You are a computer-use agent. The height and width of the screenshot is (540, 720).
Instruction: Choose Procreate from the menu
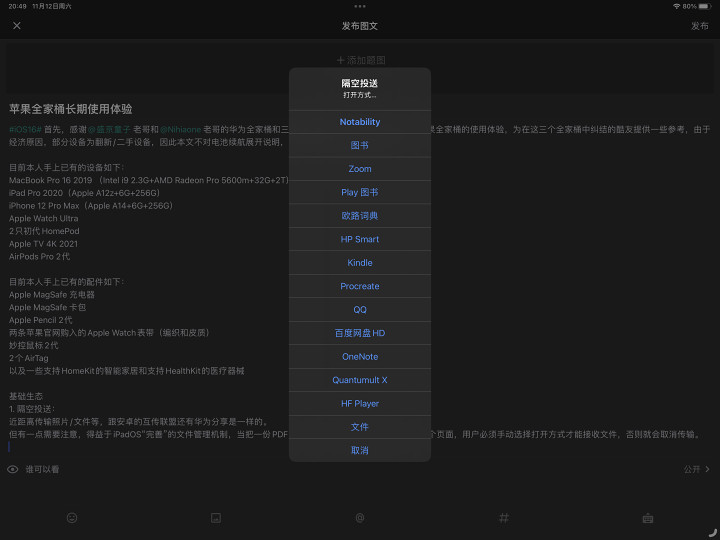click(x=360, y=286)
